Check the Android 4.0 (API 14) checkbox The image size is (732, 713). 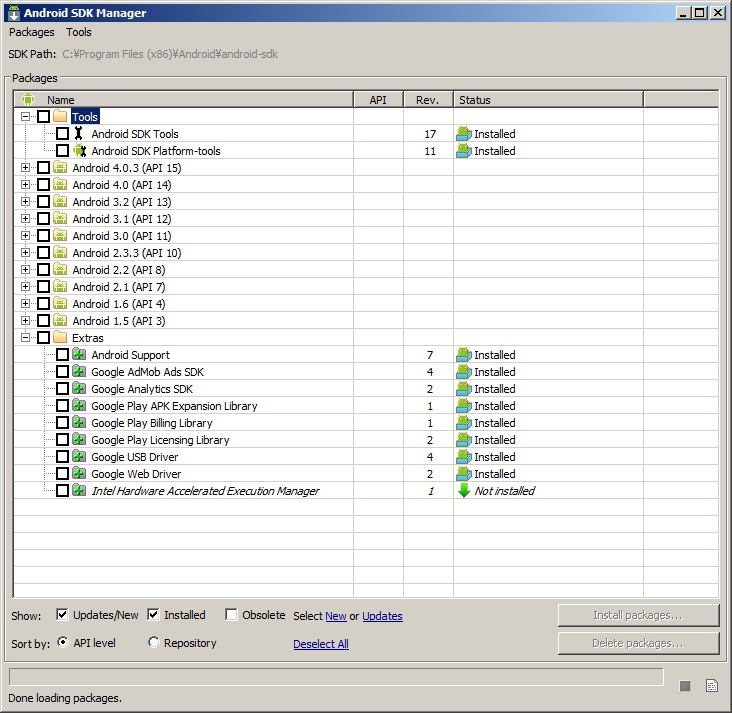click(x=43, y=184)
